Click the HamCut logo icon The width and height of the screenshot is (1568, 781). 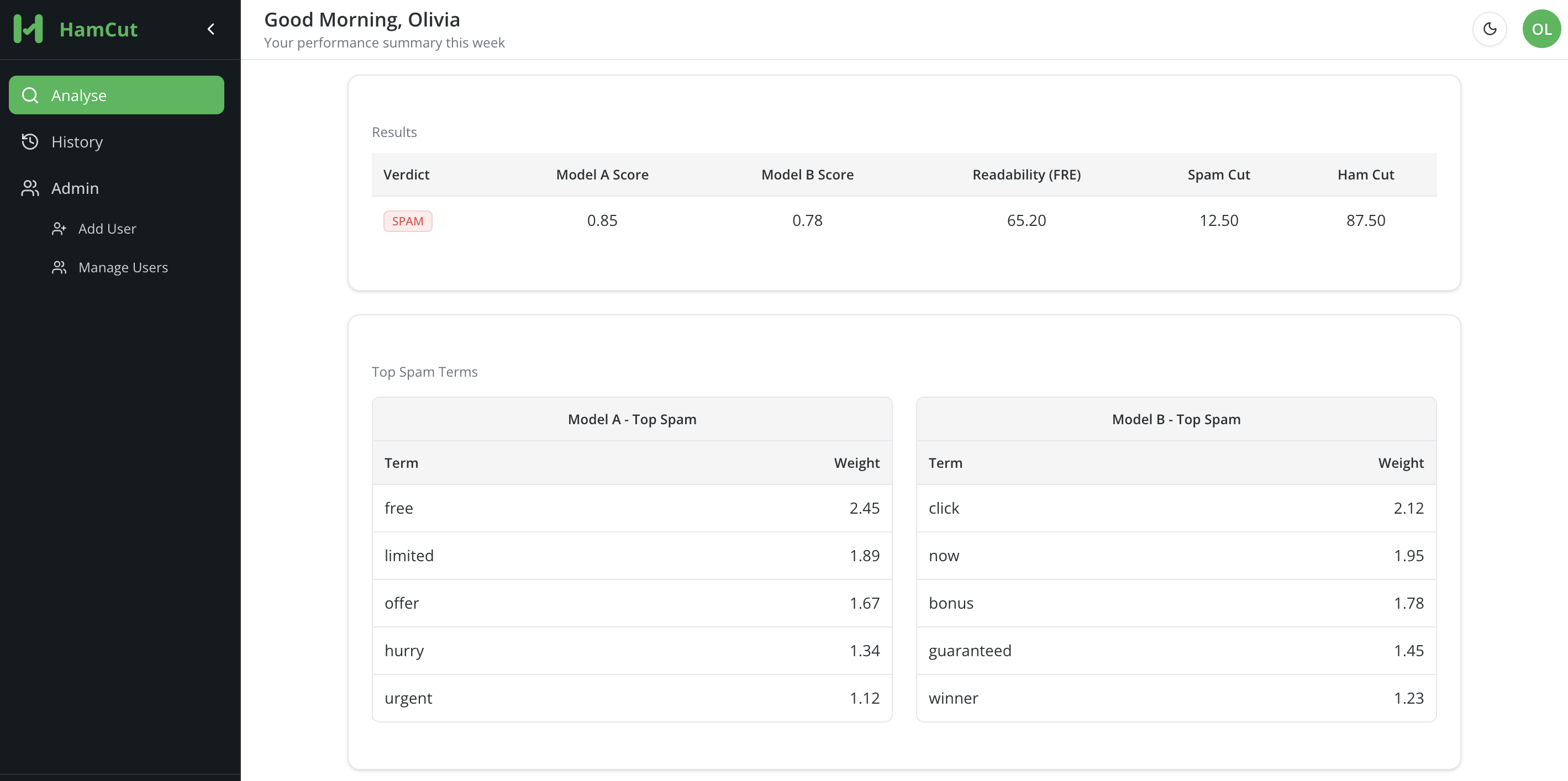coord(28,29)
